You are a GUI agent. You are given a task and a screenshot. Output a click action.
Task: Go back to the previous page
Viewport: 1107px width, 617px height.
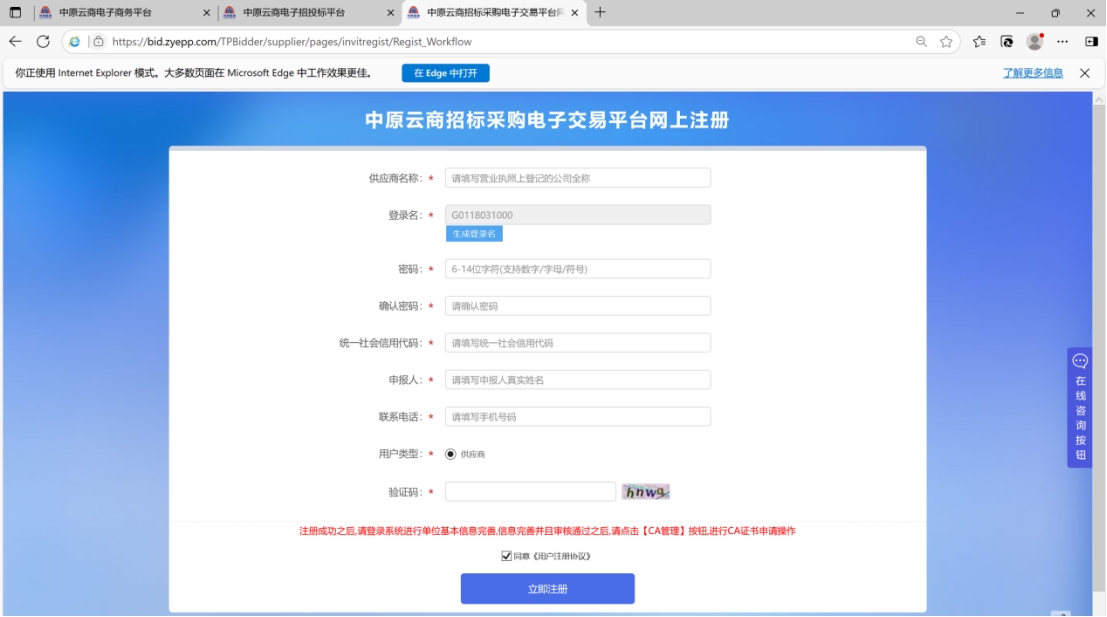point(15,42)
